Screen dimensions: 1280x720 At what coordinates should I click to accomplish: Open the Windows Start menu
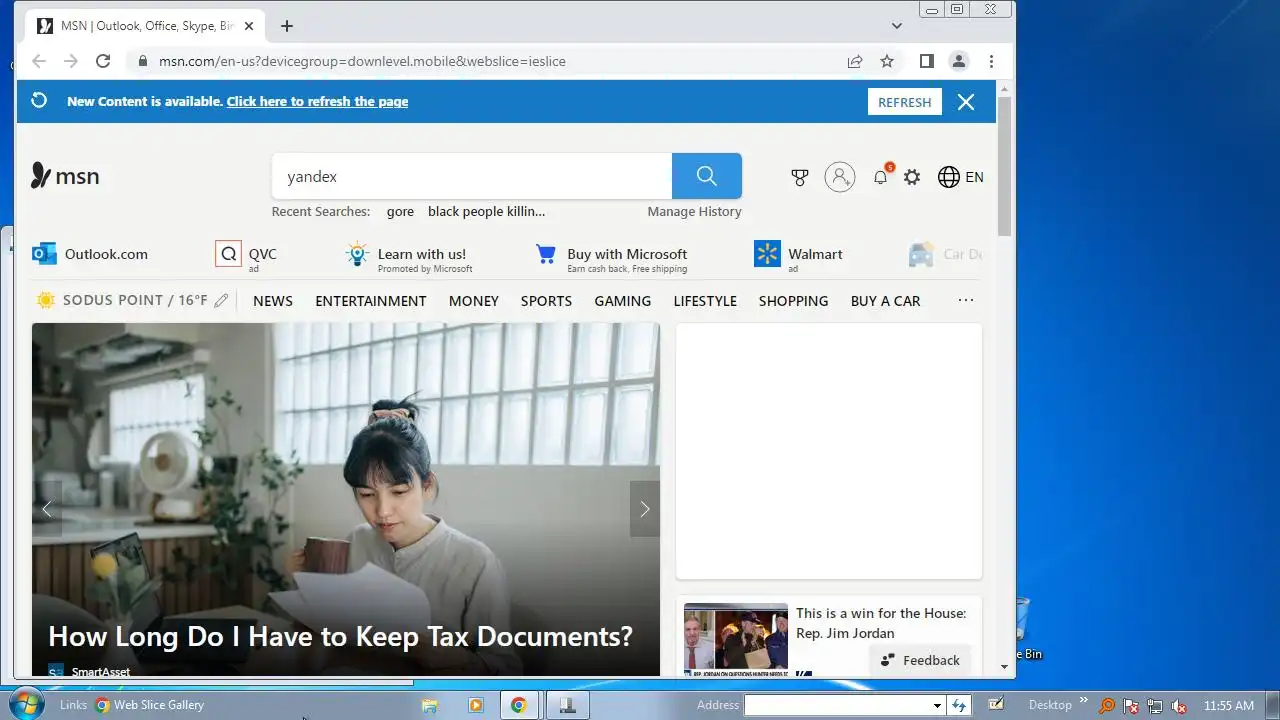[x=27, y=704]
